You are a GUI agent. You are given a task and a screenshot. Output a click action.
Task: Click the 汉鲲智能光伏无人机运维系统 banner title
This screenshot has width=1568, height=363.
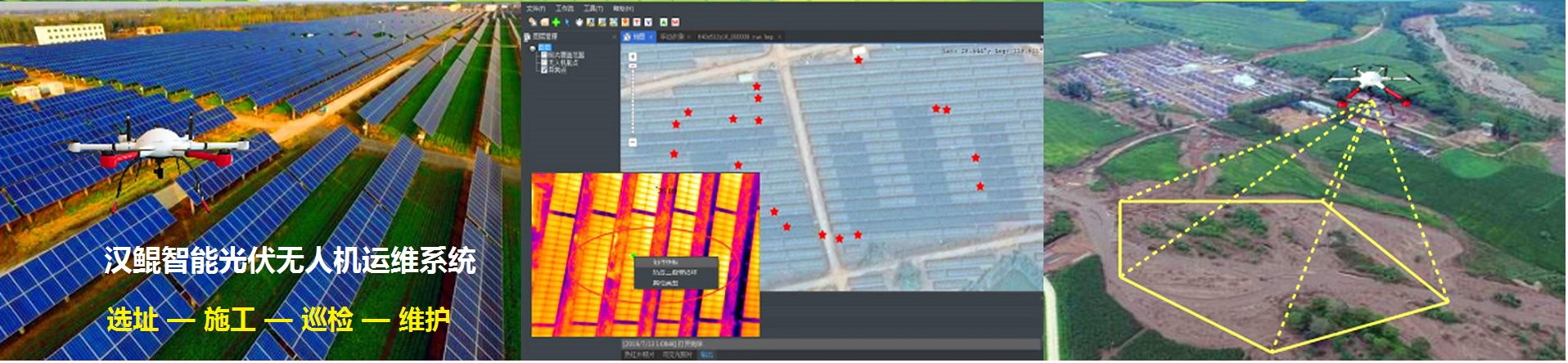click(x=290, y=261)
